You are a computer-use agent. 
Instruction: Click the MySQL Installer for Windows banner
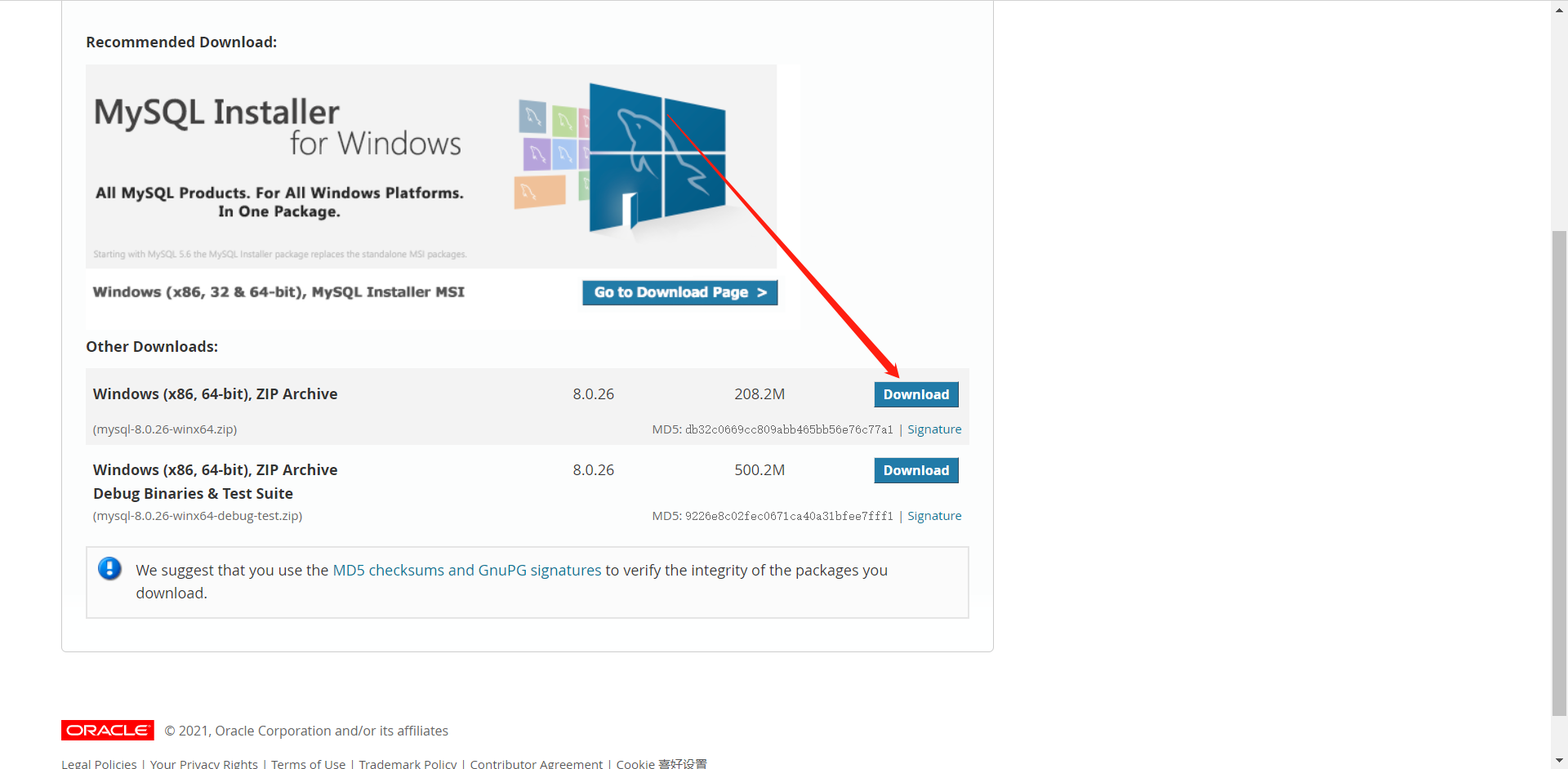click(431, 167)
